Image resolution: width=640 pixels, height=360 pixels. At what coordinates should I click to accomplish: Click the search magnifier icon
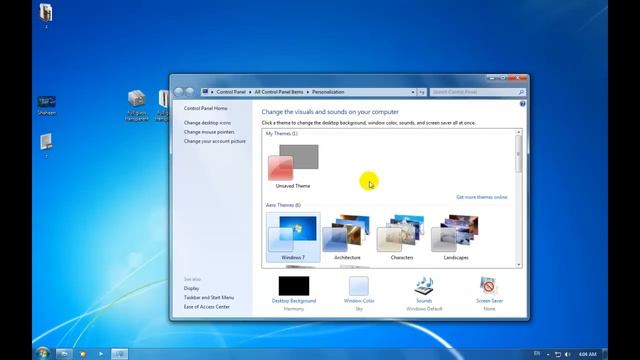pyautogui.click(x=521, y=92)
